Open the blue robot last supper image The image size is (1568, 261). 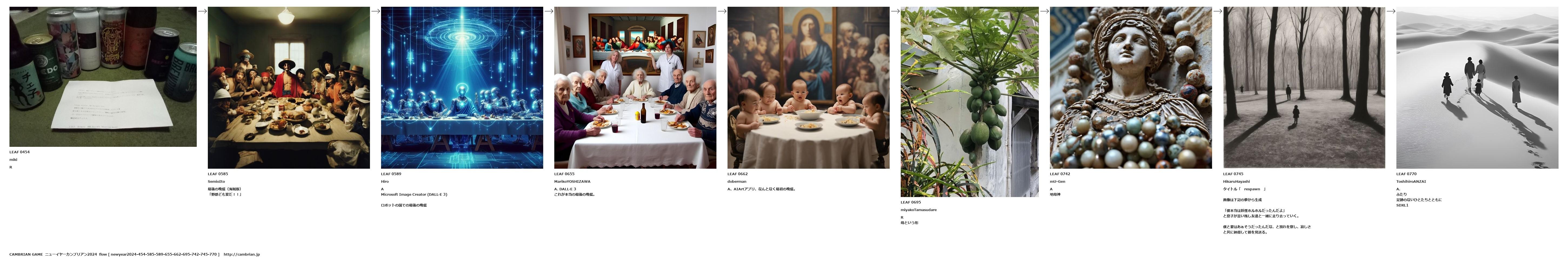point(462,88)
